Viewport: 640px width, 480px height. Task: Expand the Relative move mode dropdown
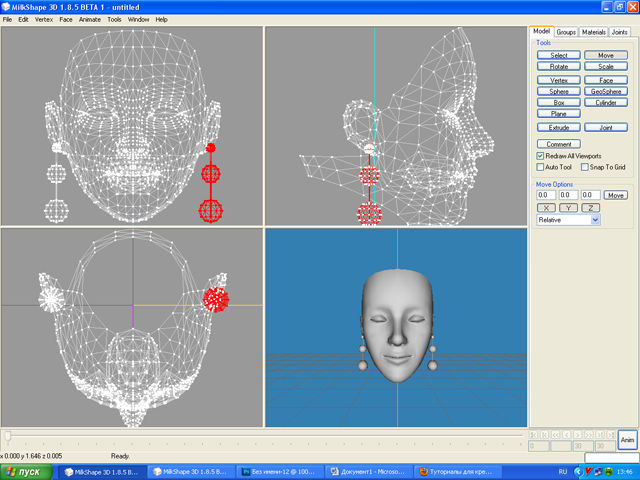[595, 219]
